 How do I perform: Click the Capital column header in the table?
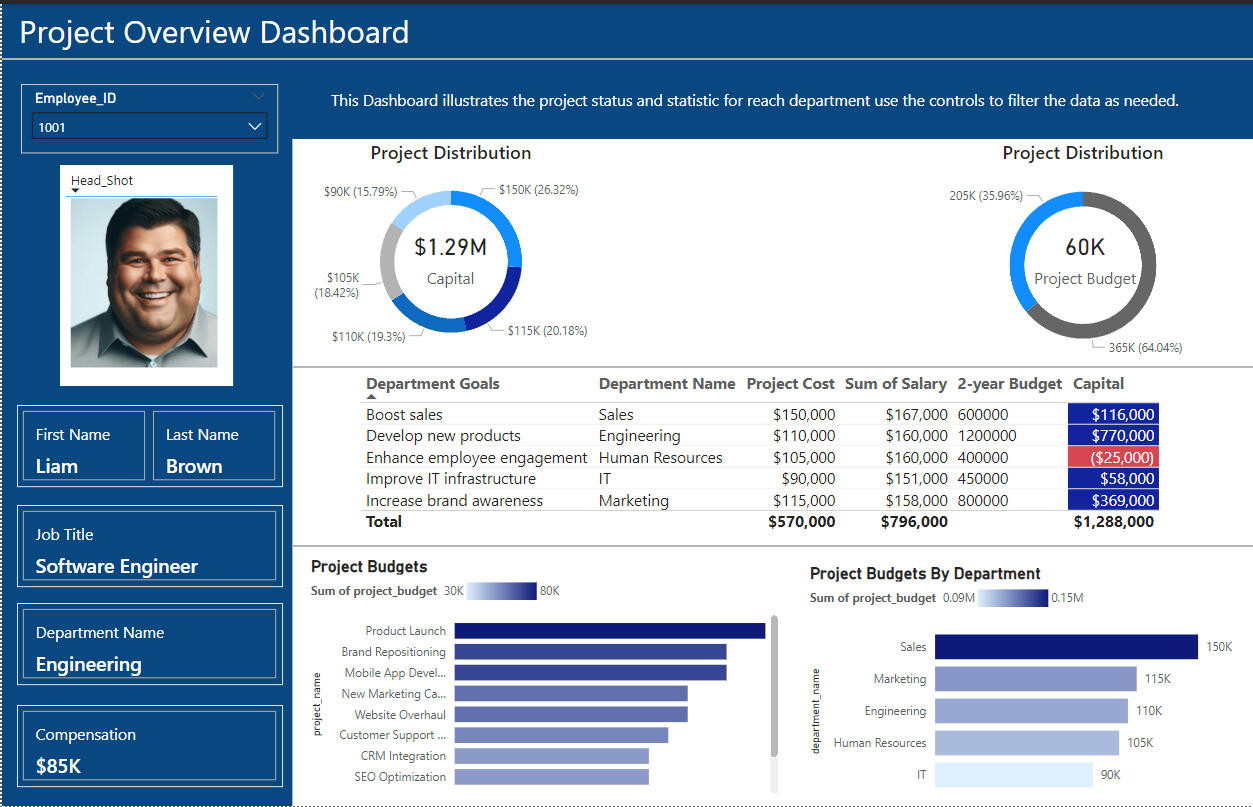[x=1098, y=384]
